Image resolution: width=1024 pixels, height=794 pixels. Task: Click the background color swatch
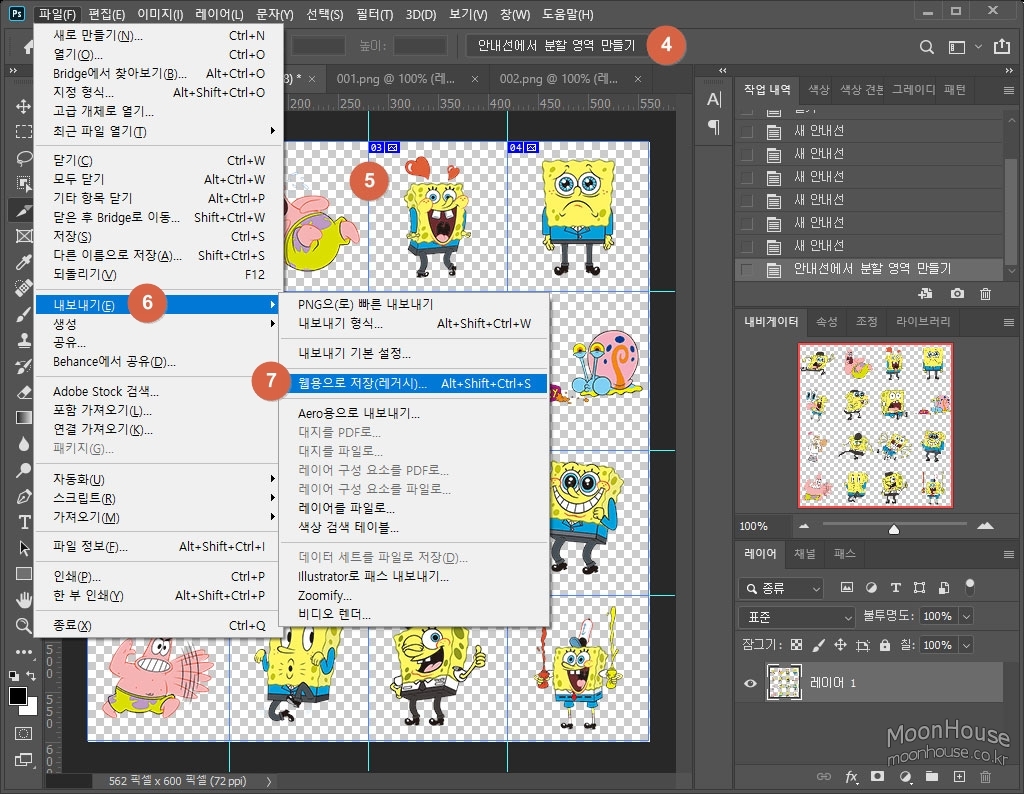pyautogui.click(x=32, y=709)
